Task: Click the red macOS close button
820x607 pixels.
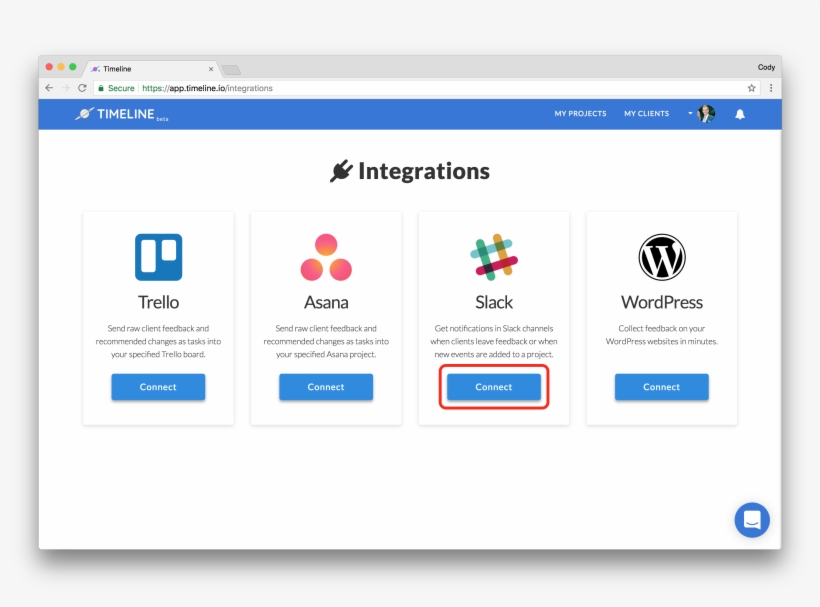Action: coord(49,67)
